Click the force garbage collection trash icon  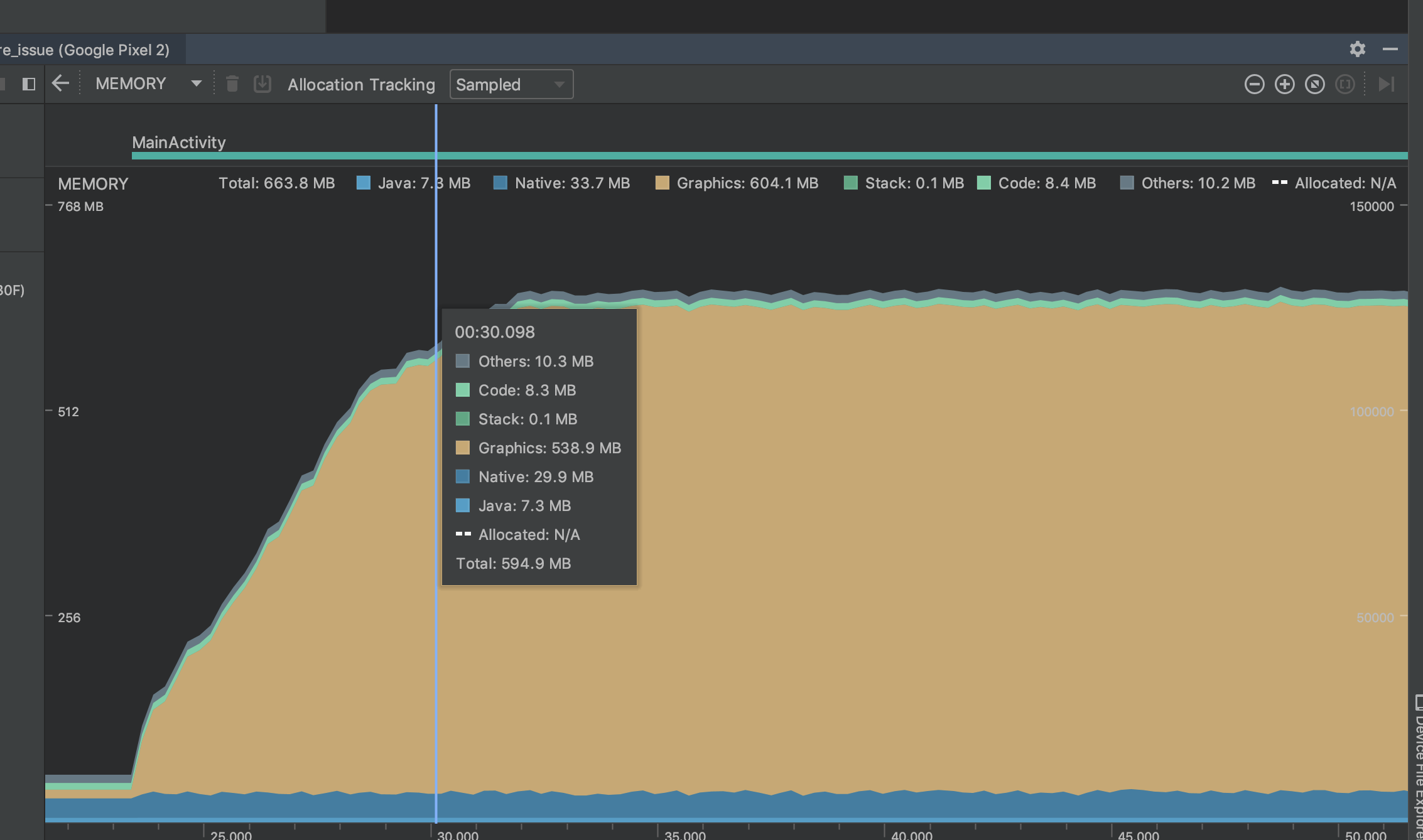[232, 83]
